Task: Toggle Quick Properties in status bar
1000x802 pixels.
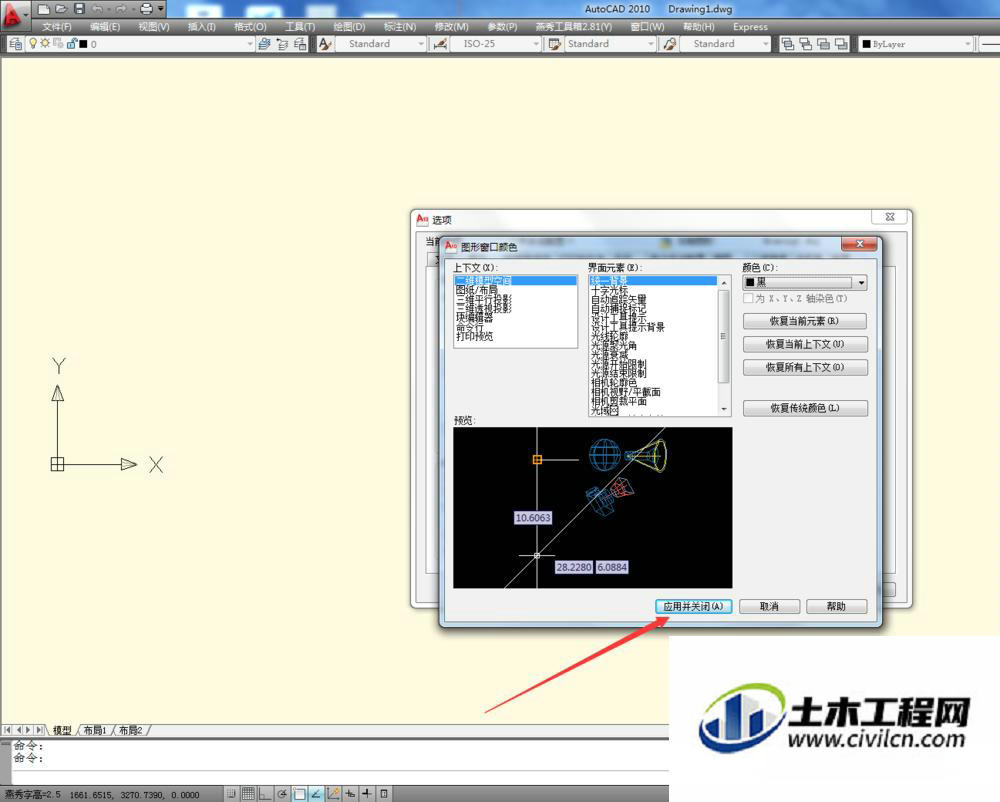Action: [x=384, y=794]
